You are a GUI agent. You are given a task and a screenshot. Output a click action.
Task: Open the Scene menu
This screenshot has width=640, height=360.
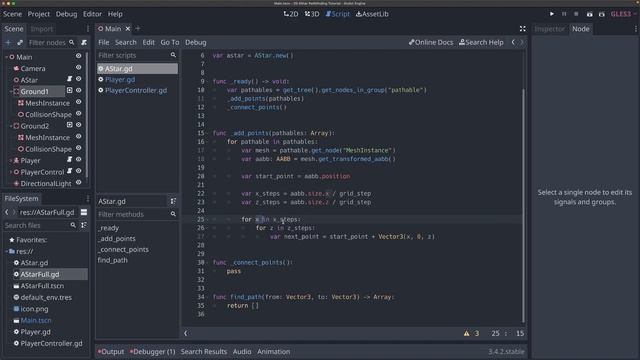(x=13, y=14)
